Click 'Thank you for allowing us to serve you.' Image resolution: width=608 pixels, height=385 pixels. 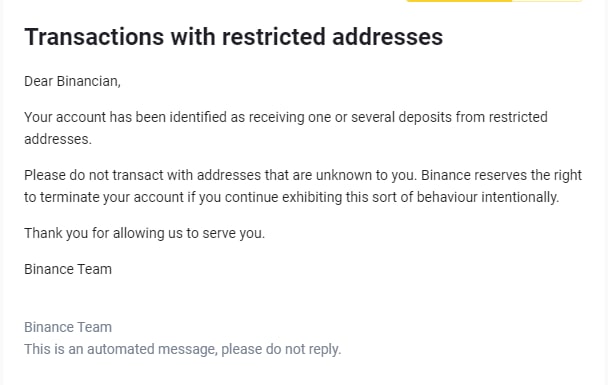(x=144, y=233)
